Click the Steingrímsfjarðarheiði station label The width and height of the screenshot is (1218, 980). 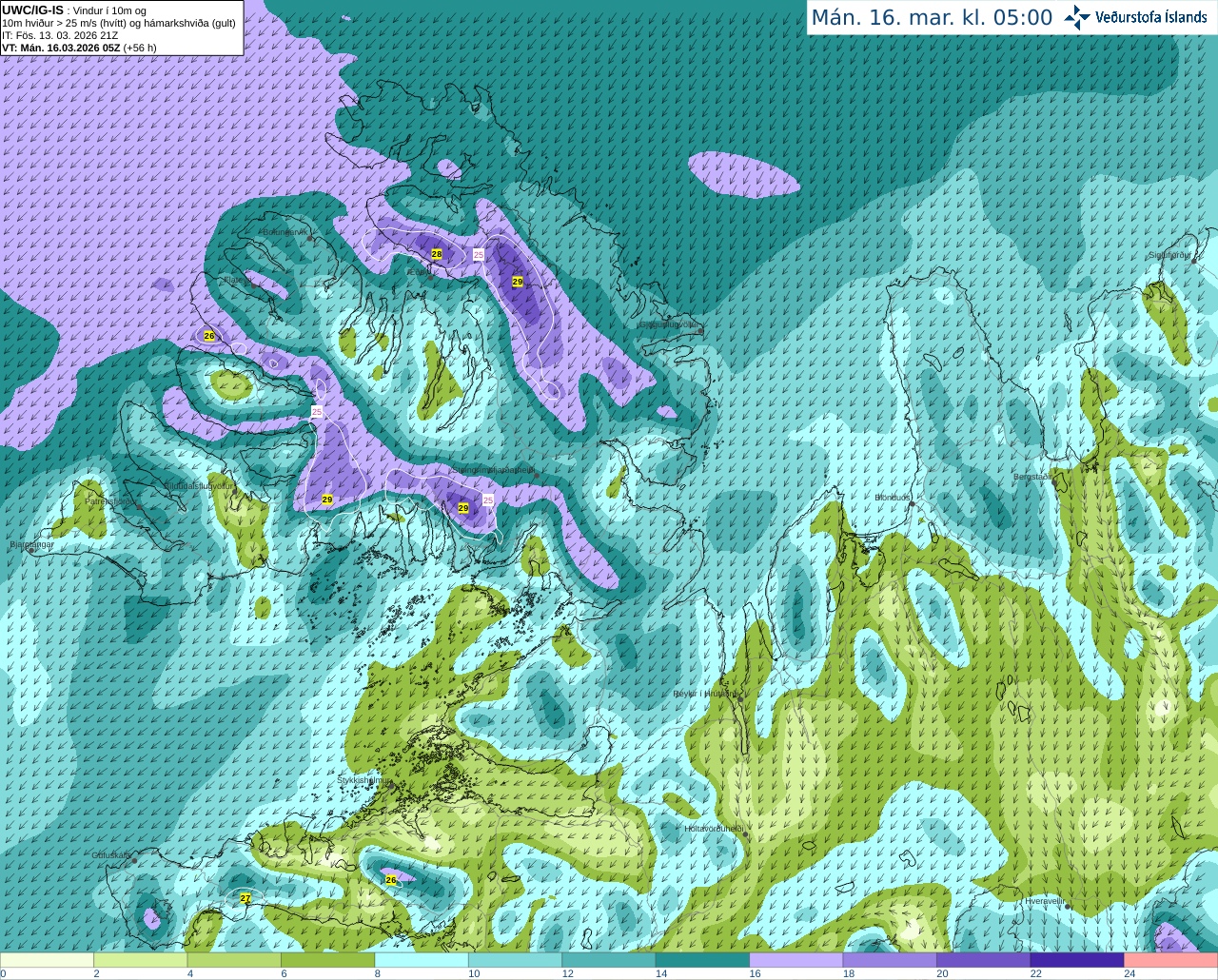pyautogui.click(x=492, y=469)
